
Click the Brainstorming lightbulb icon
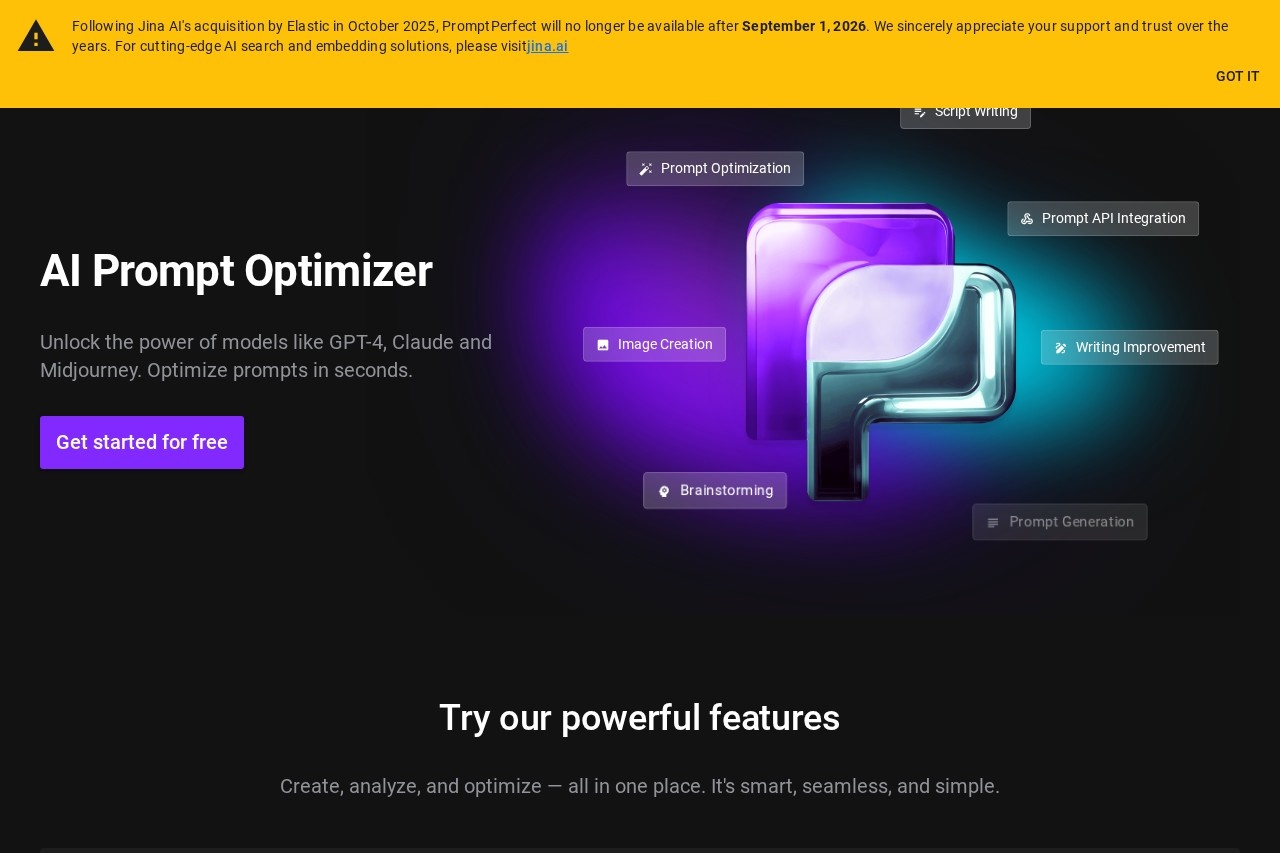(x=664, y=490)
